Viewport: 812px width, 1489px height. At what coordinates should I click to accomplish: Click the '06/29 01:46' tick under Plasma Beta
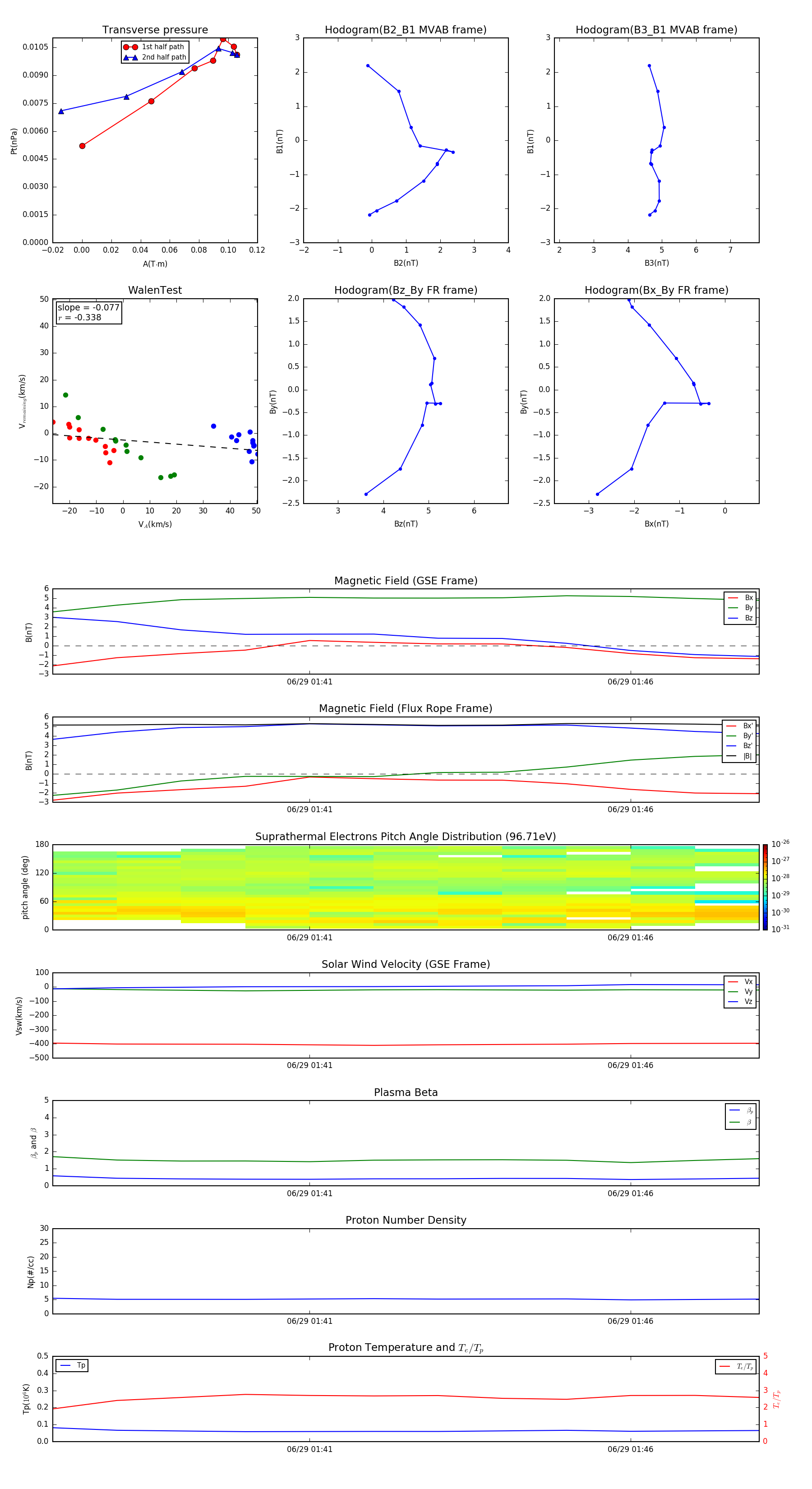click(x=630, y=1193)
